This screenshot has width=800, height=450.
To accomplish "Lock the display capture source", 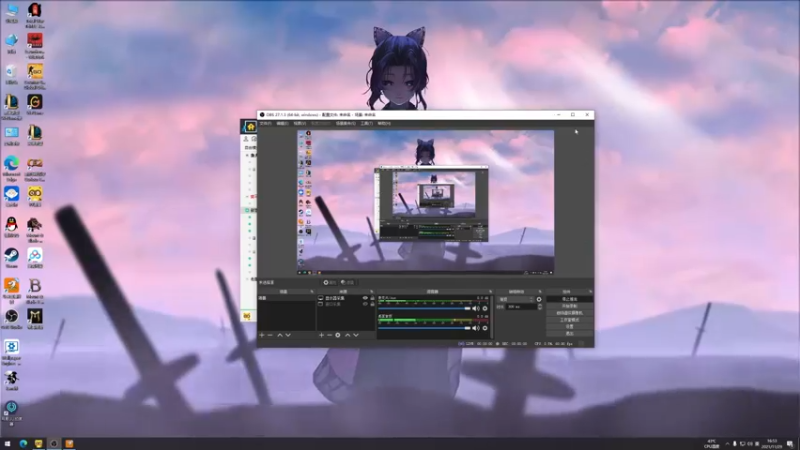I will 372,298.
